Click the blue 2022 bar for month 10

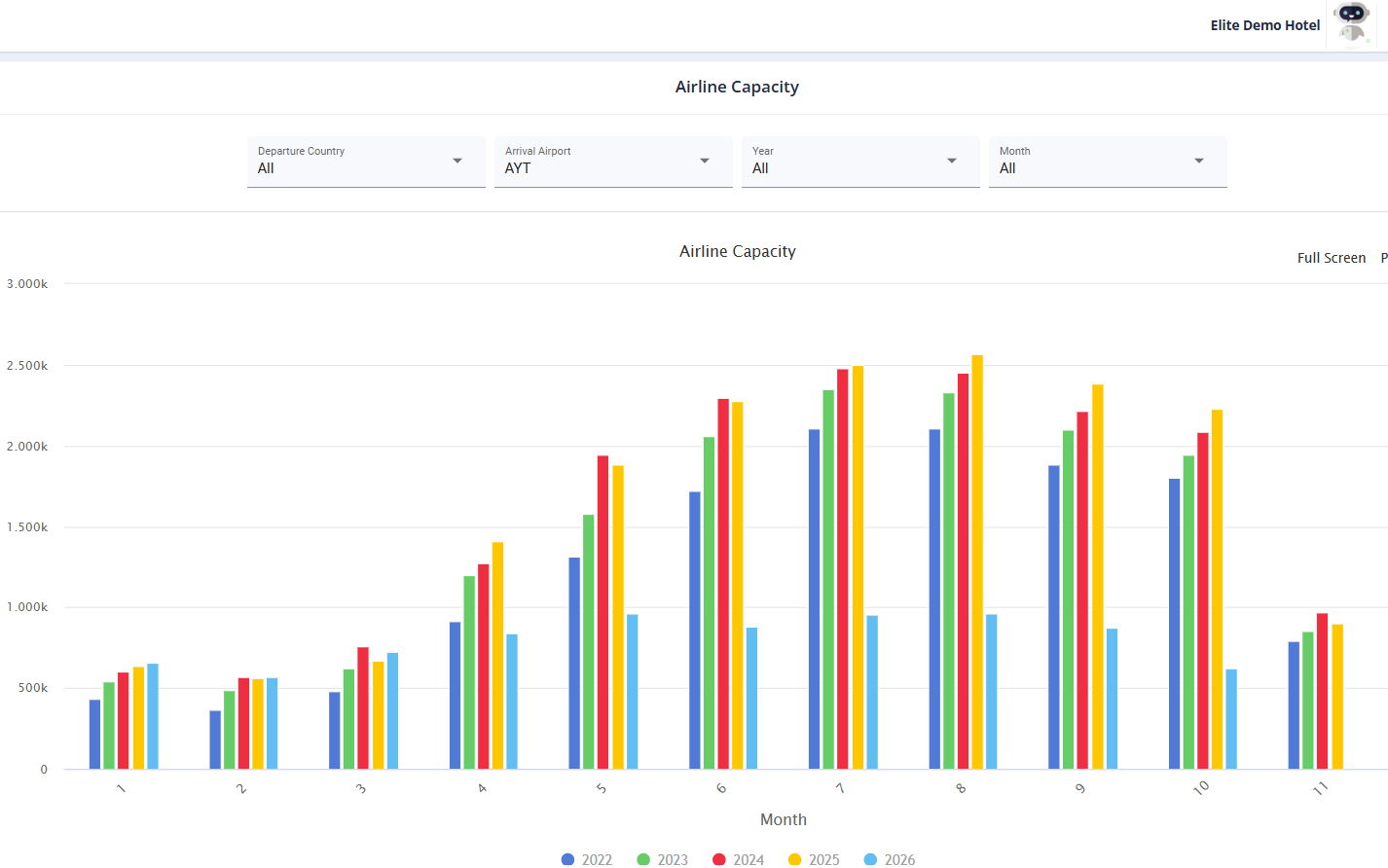(x=1174, y=624)
